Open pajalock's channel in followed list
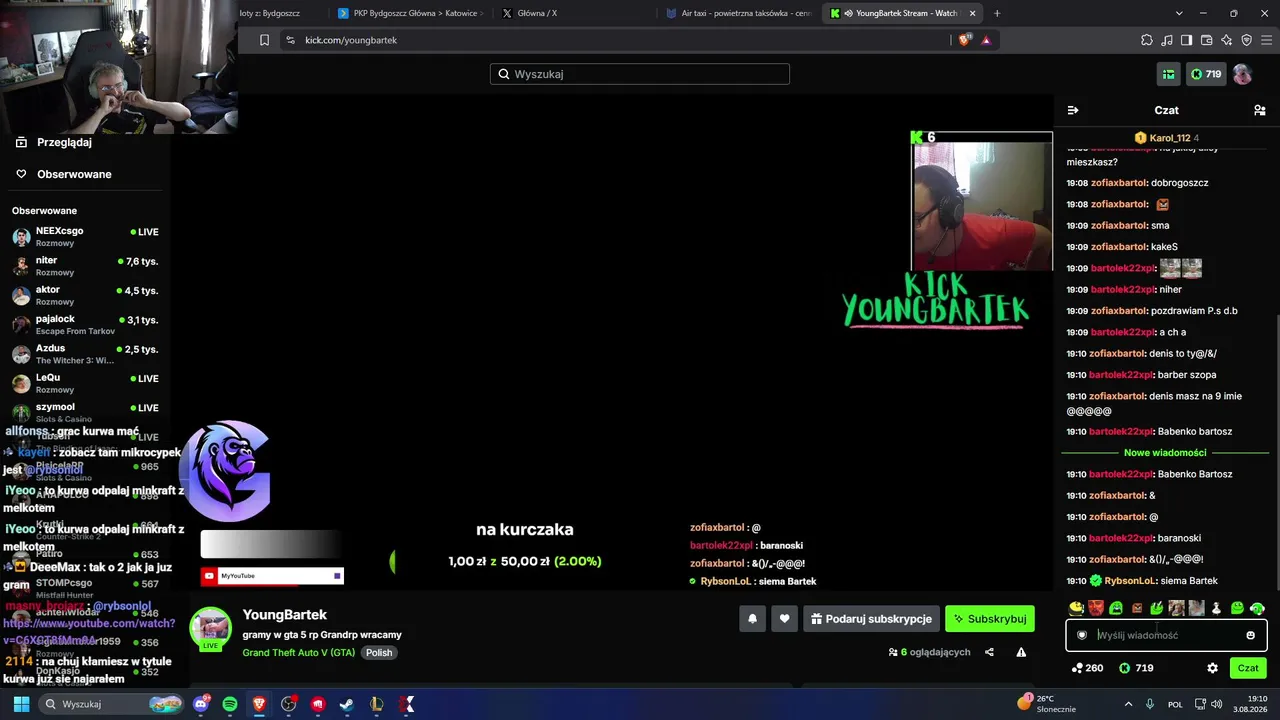Image resolution: width=1280 pixels, height=720 pixels. [85, 324]
